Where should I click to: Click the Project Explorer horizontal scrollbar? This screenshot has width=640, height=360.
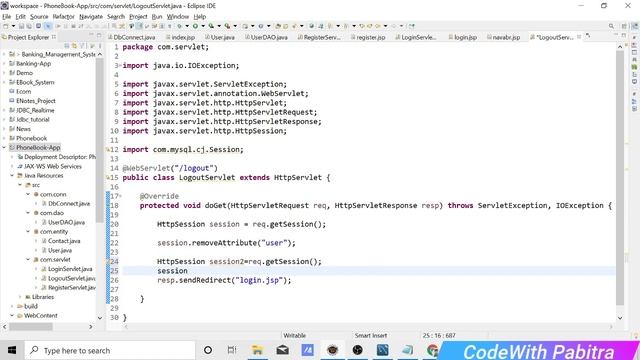click(x=31, y=327)
